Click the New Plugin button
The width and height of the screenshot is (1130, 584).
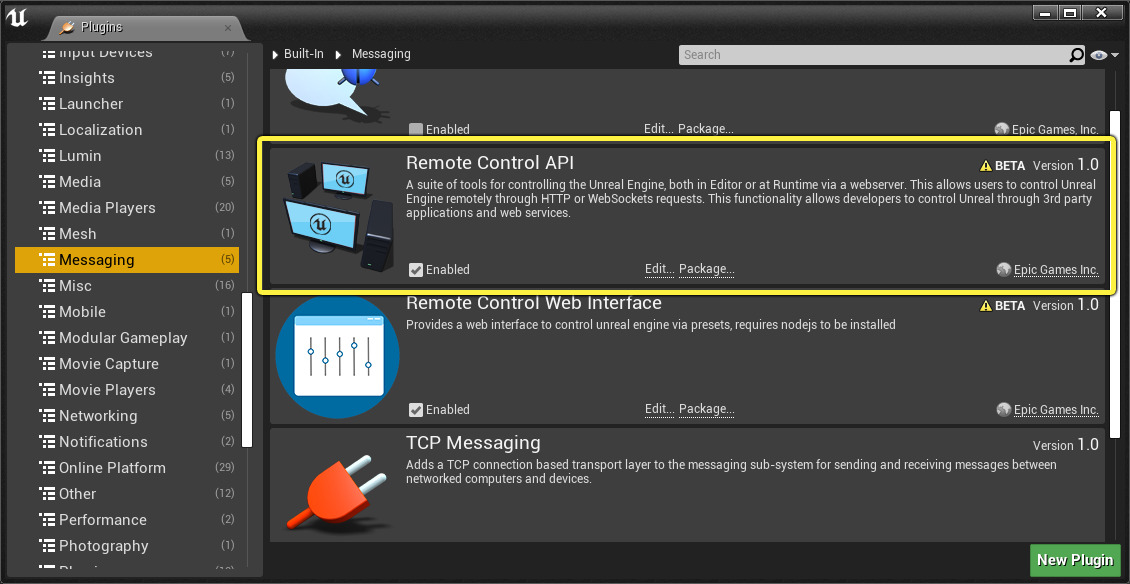(1075, 559)
